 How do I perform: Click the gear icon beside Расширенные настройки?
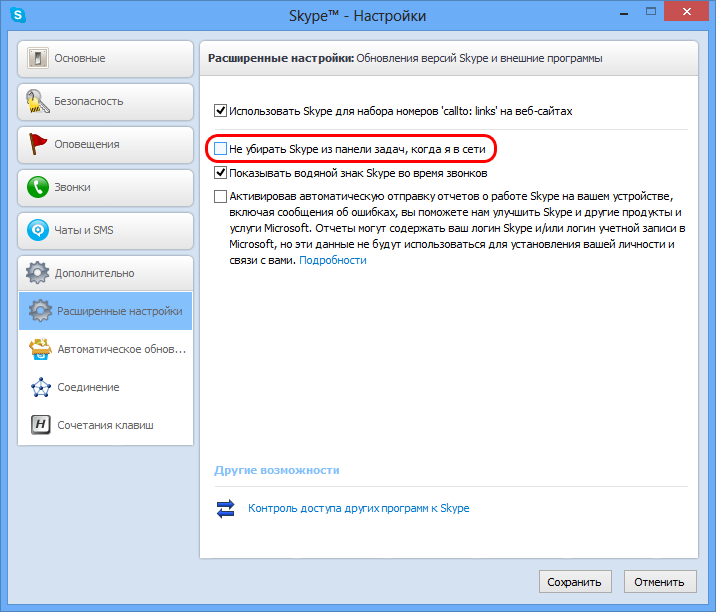point(40,311)
